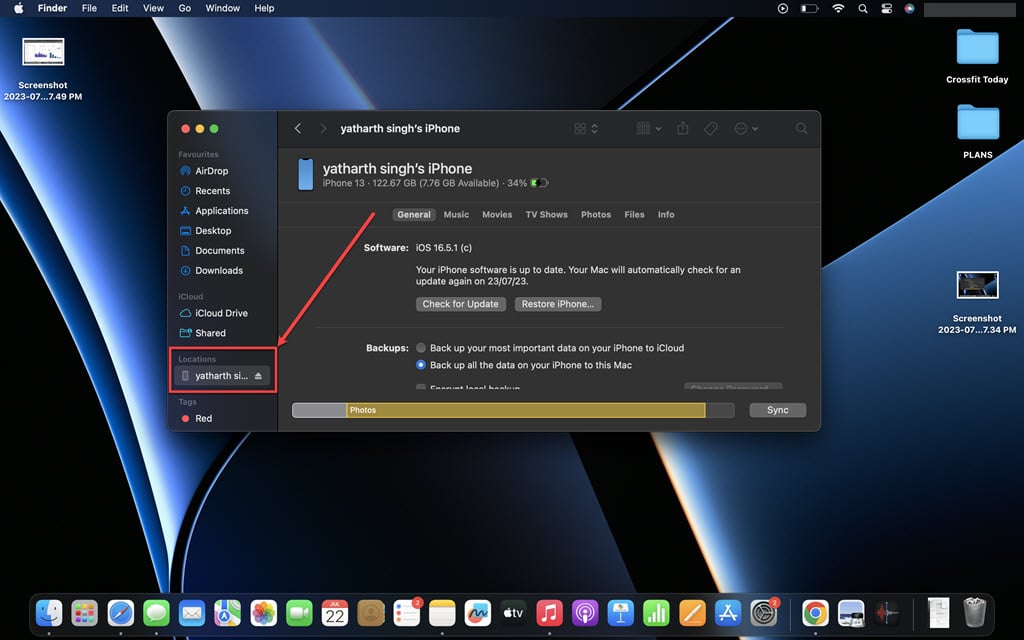Open Apple TV app from the Dock
The image size is (1024, 640).
513,613
